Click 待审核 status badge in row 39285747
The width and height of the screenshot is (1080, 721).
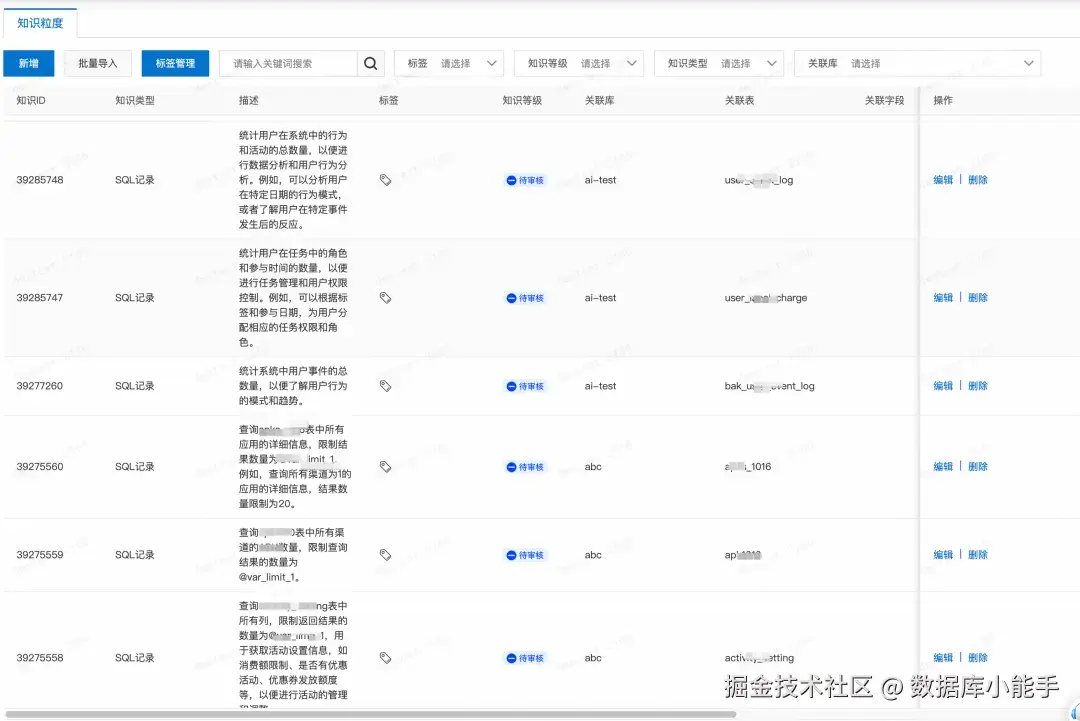click(525, 297)
